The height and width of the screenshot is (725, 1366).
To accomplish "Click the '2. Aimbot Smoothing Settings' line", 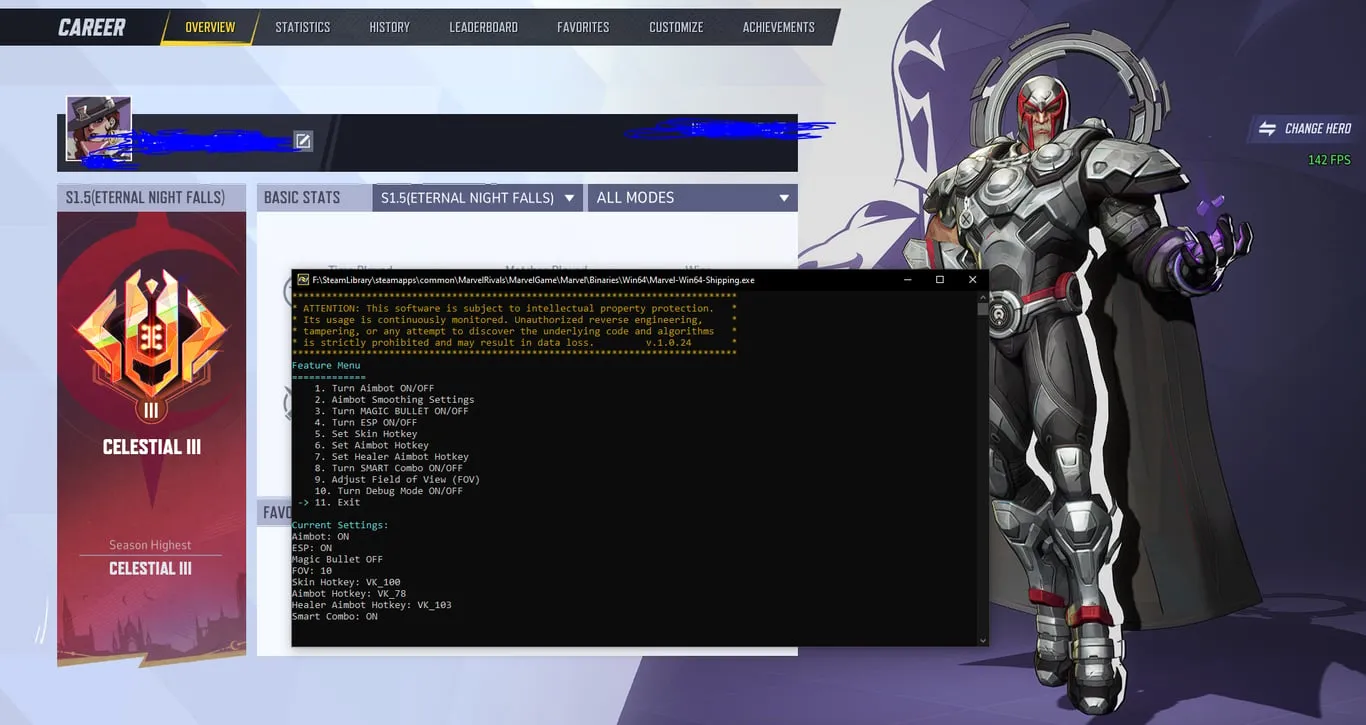I will click(x=394, y=400).
